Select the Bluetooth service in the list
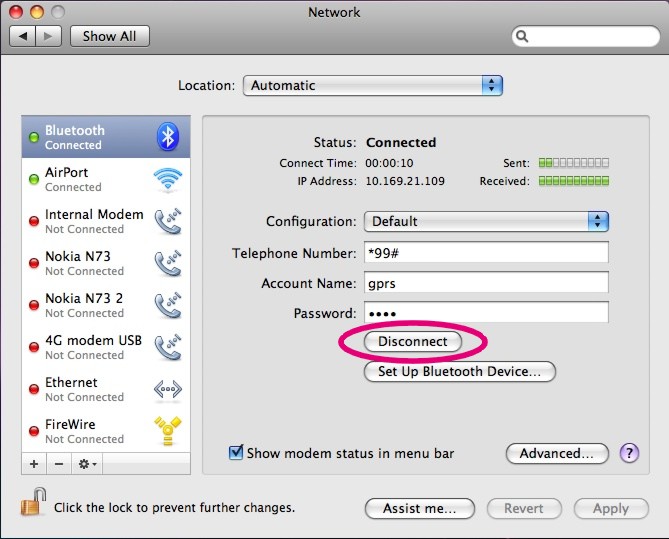This screenshot has width=669, height=539. [106, 137]
